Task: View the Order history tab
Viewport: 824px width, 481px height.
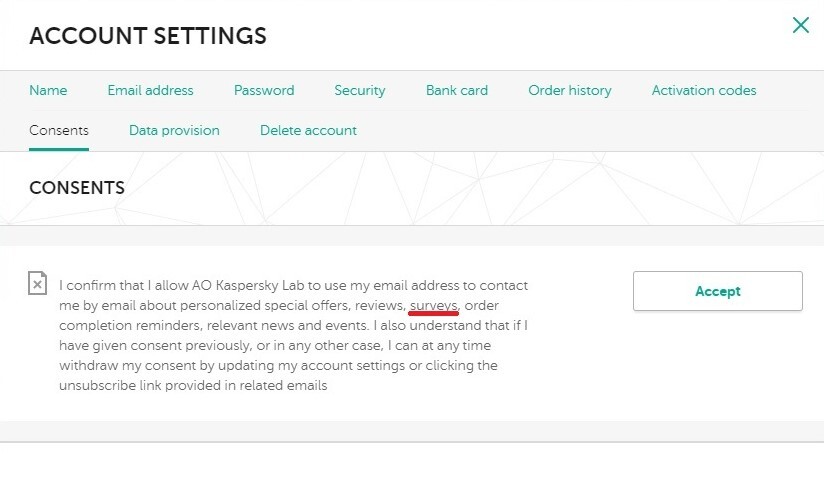Action: point(570,90)
